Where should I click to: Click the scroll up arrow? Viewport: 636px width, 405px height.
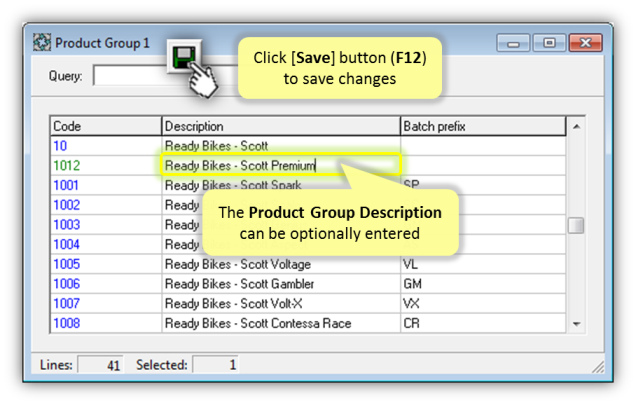576,127
